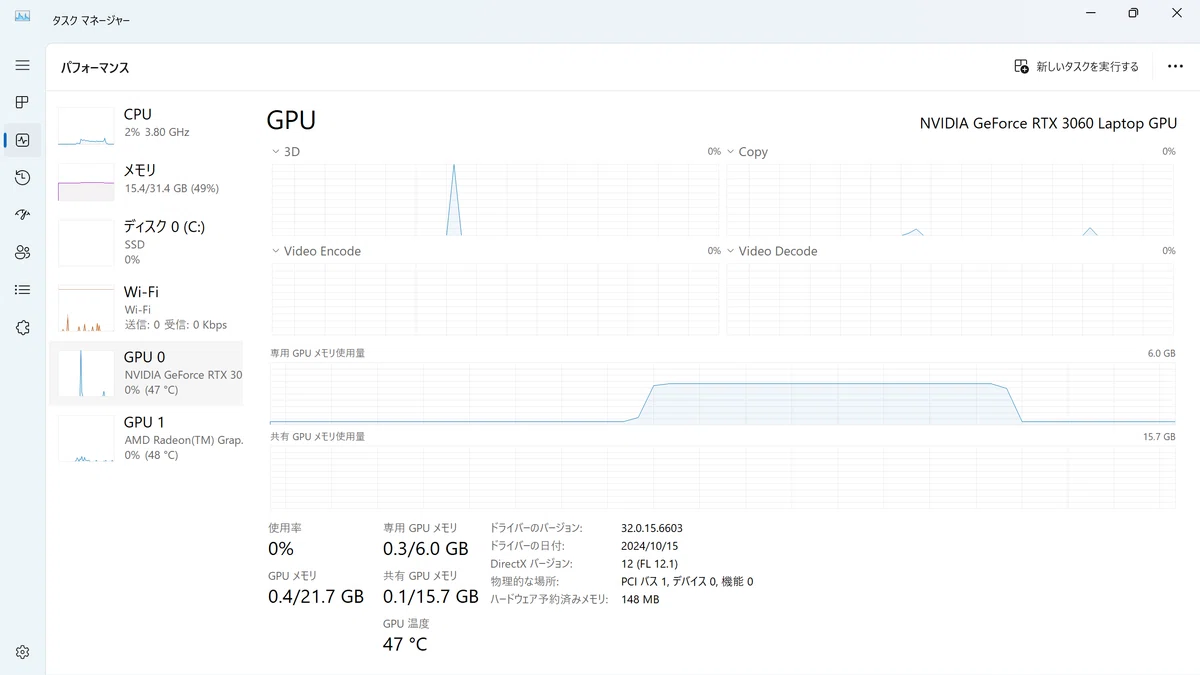
Task: Open the Details list page icon
Action: pyautogui.click(x=22, y=290)
